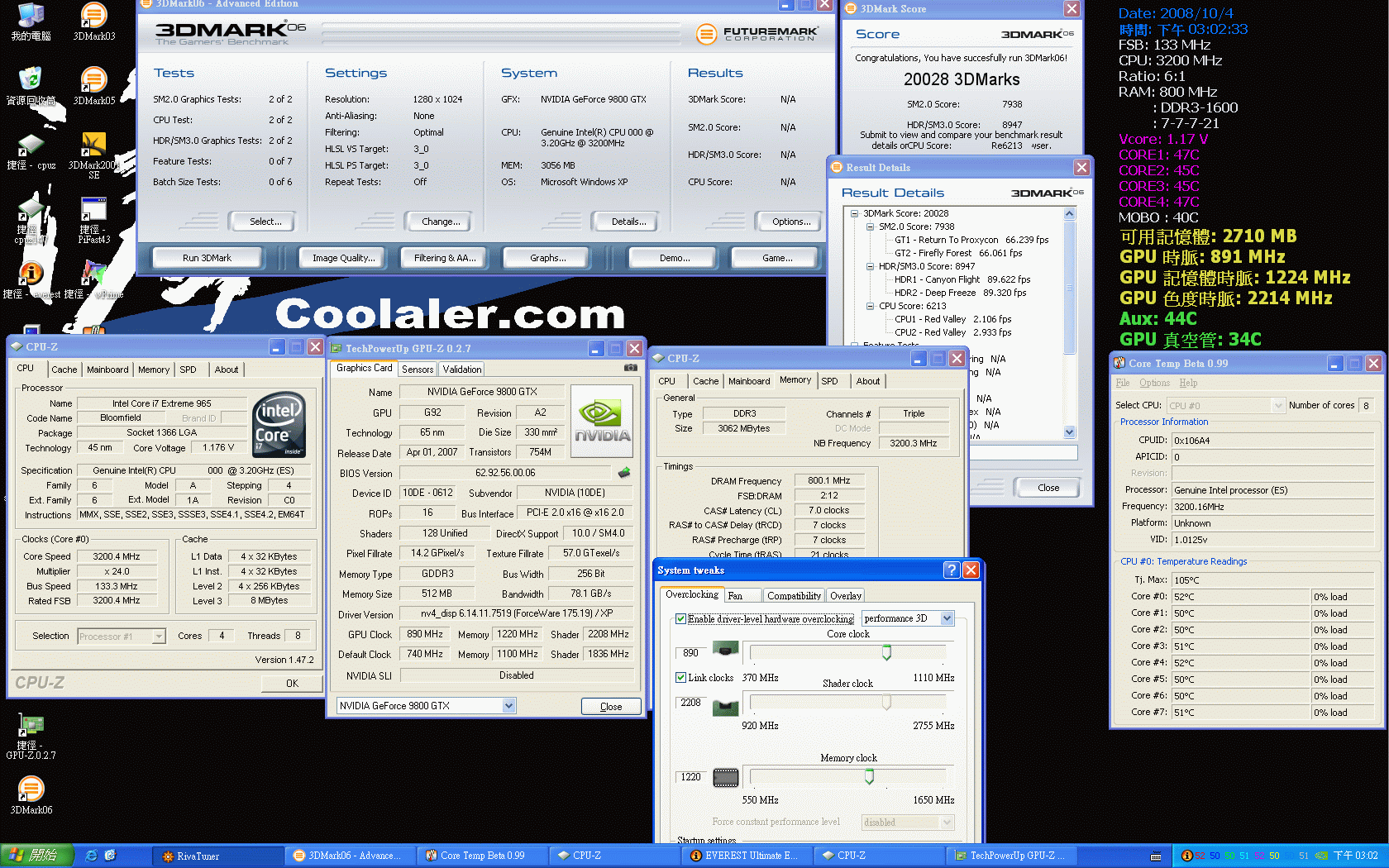1389x868 pixels.
Task: Switch to SPD tab in right CPU-Z window
Action: [829, 381]
